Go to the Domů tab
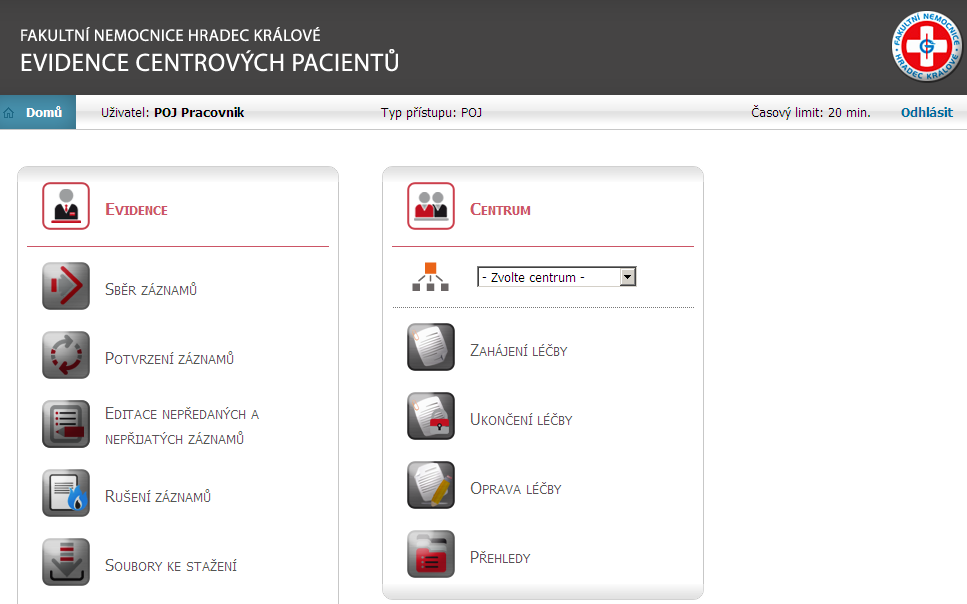The height and width of the screenshot is (604, 967). tap(38, 112)
